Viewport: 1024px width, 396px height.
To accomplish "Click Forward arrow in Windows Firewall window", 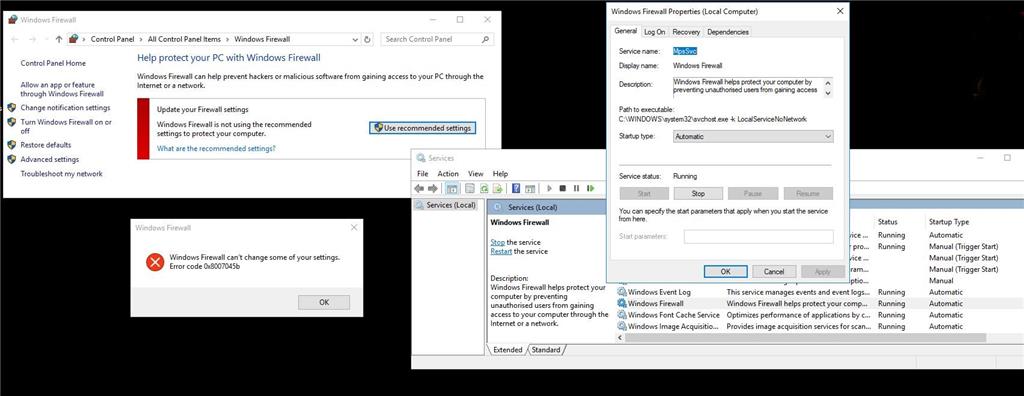I will coord(32,39).
